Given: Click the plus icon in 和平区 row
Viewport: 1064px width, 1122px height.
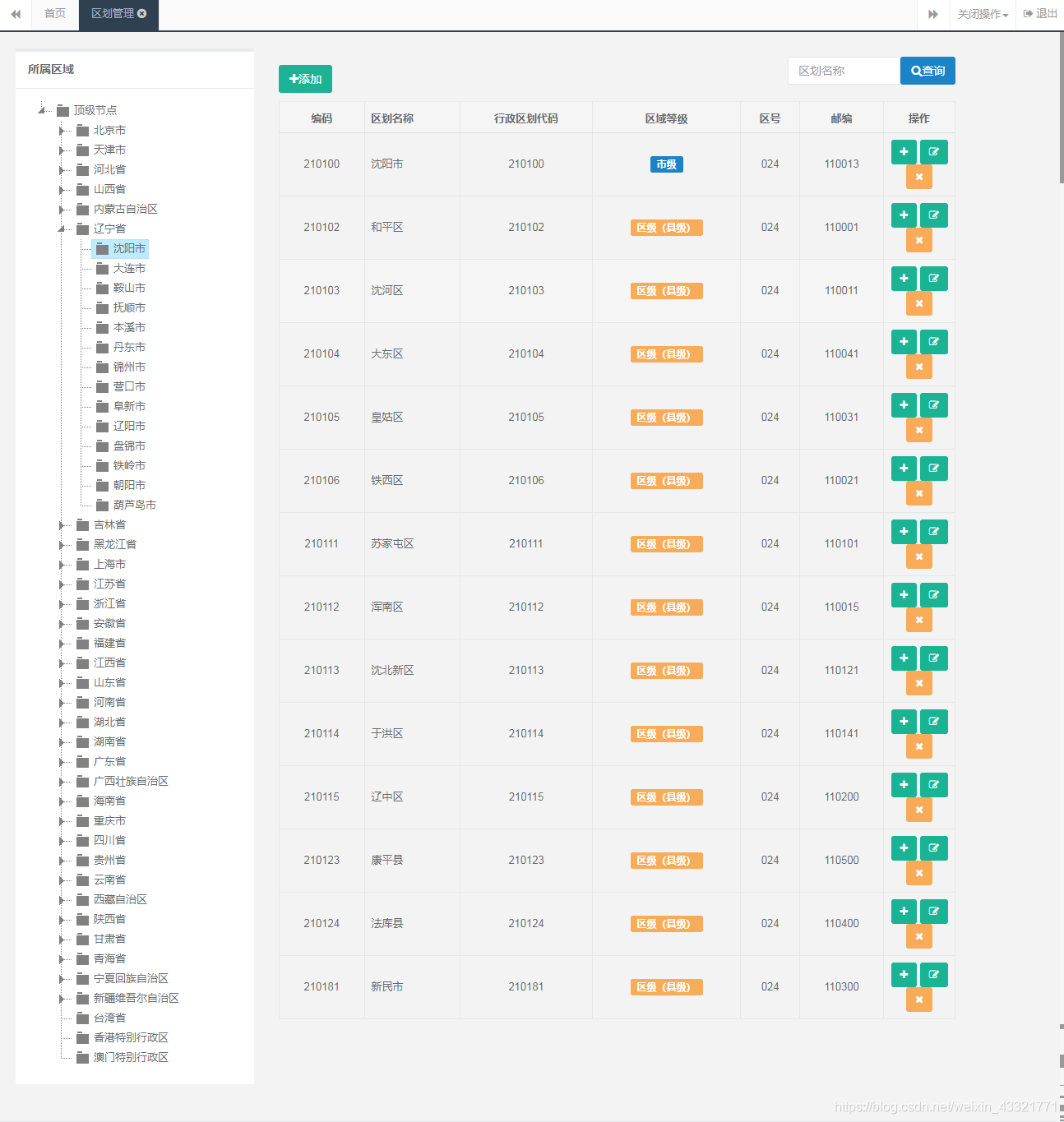Looking at the screenshot, I should pos(904,215).
